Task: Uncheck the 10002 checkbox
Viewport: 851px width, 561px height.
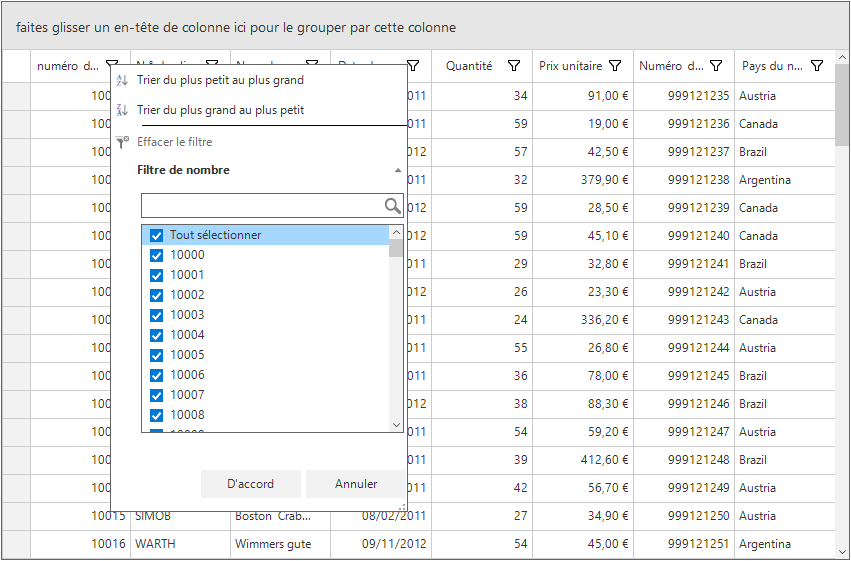Action: [x=156, y=296]
